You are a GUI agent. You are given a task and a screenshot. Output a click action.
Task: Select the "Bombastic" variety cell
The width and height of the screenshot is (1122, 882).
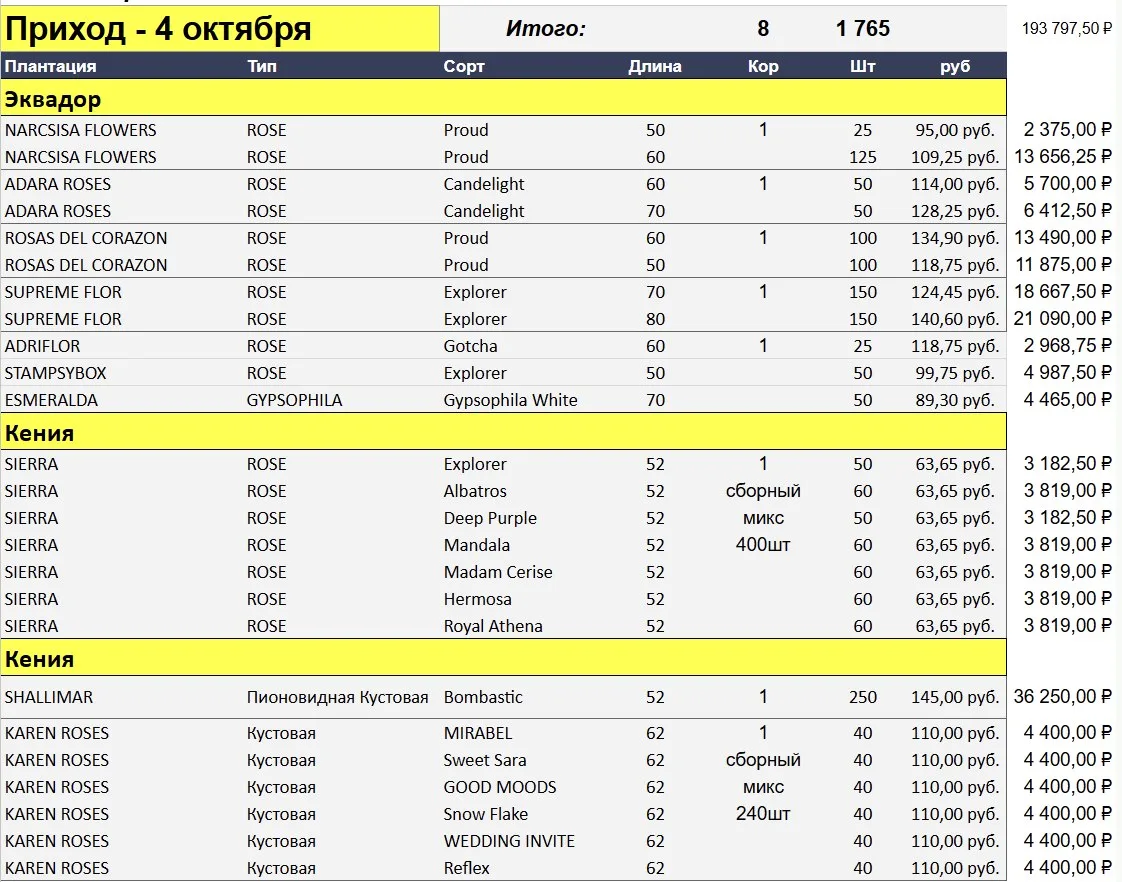483,697
